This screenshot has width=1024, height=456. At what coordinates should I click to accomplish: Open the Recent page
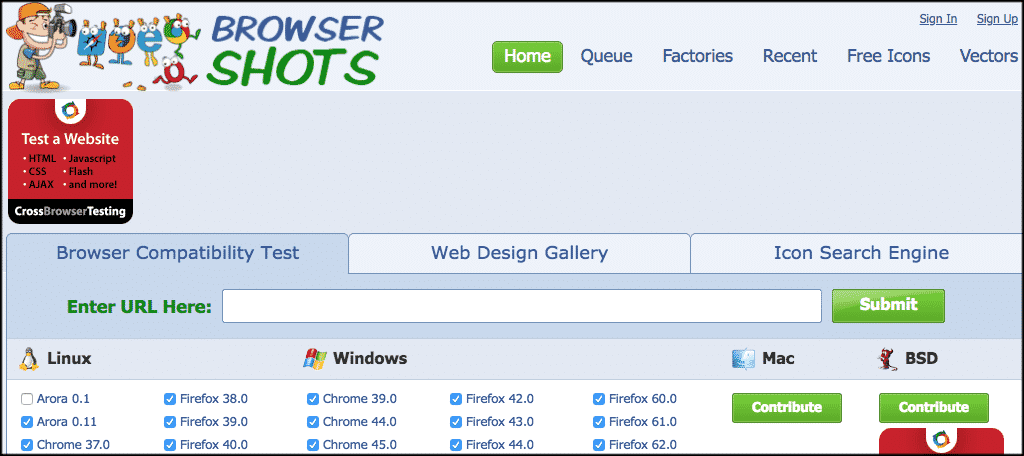[x=790, y=57]
